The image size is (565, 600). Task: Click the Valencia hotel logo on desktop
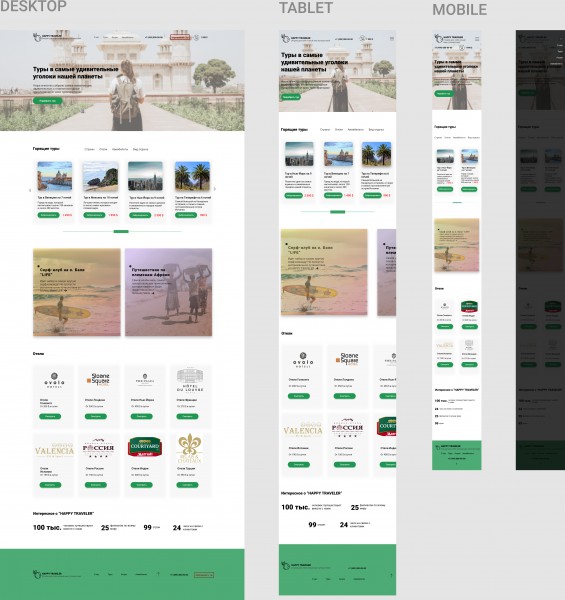point(54,450)
